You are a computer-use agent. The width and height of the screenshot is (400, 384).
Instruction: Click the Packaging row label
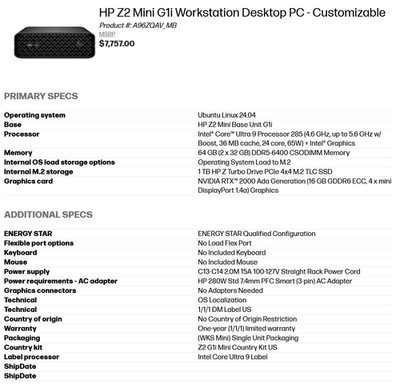(22, 338)
